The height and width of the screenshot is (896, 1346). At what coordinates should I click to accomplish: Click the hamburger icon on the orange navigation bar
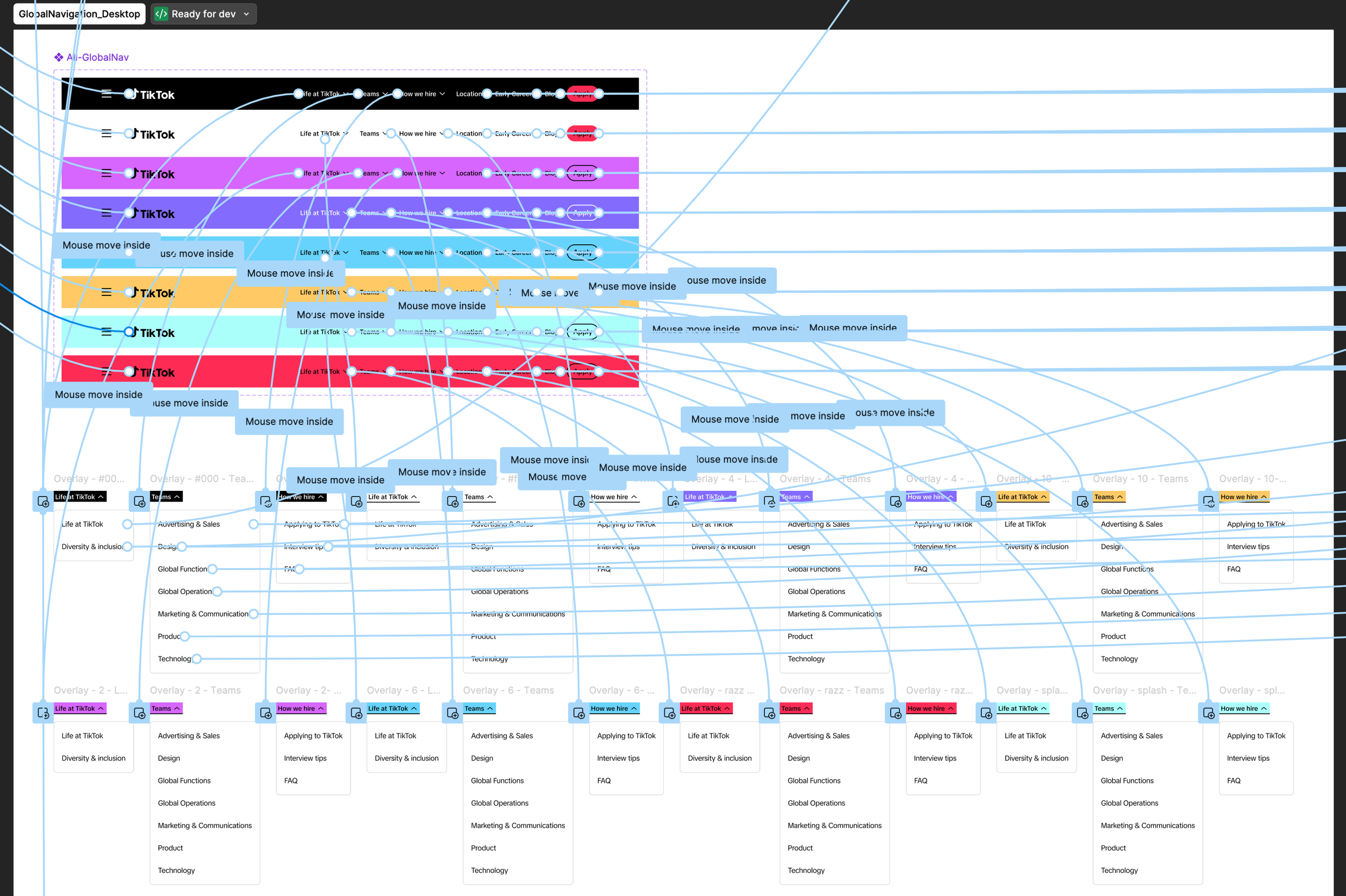tap(106, 292)
